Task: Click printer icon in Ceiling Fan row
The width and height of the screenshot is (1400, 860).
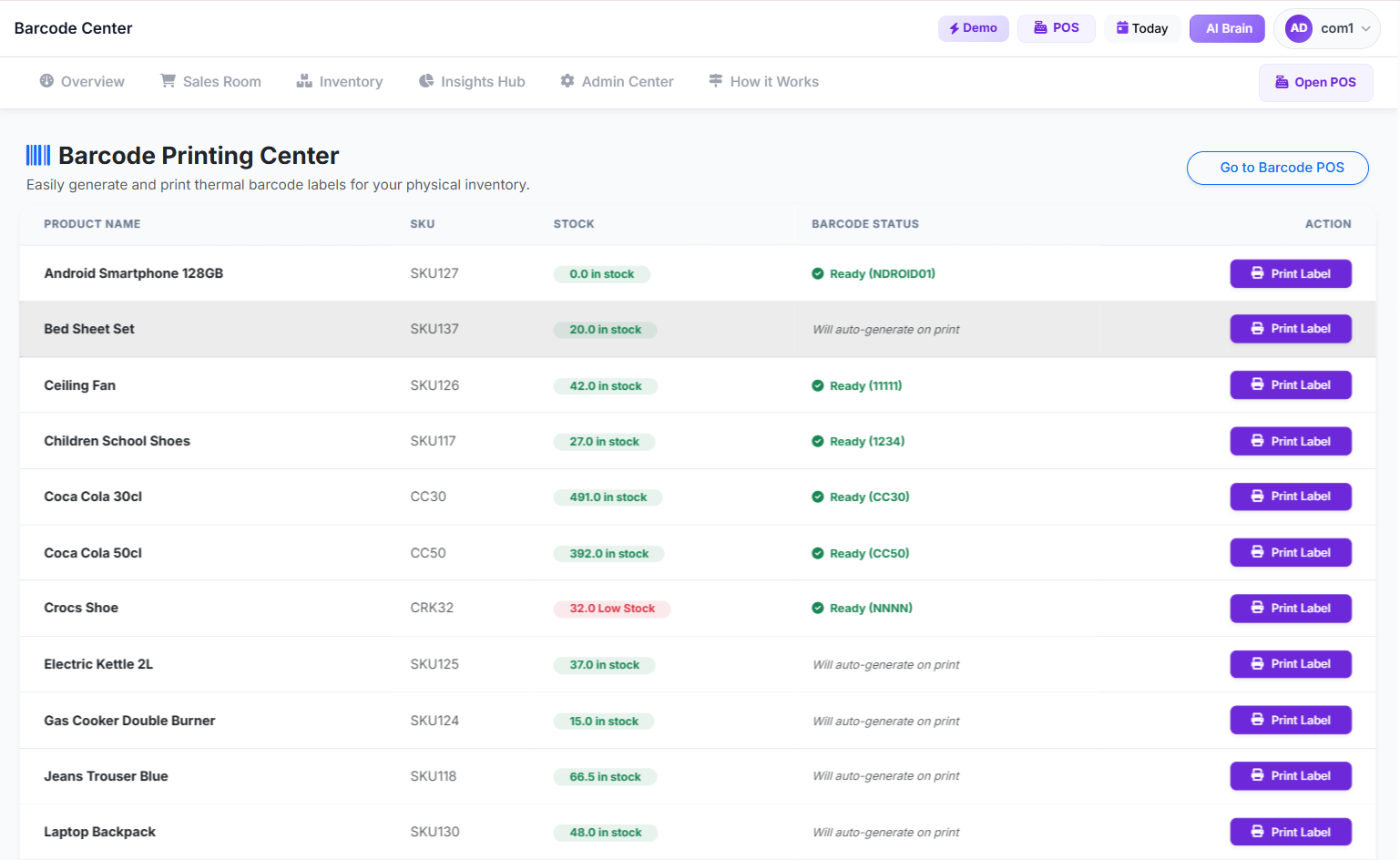Action: tap(1257, 384)
